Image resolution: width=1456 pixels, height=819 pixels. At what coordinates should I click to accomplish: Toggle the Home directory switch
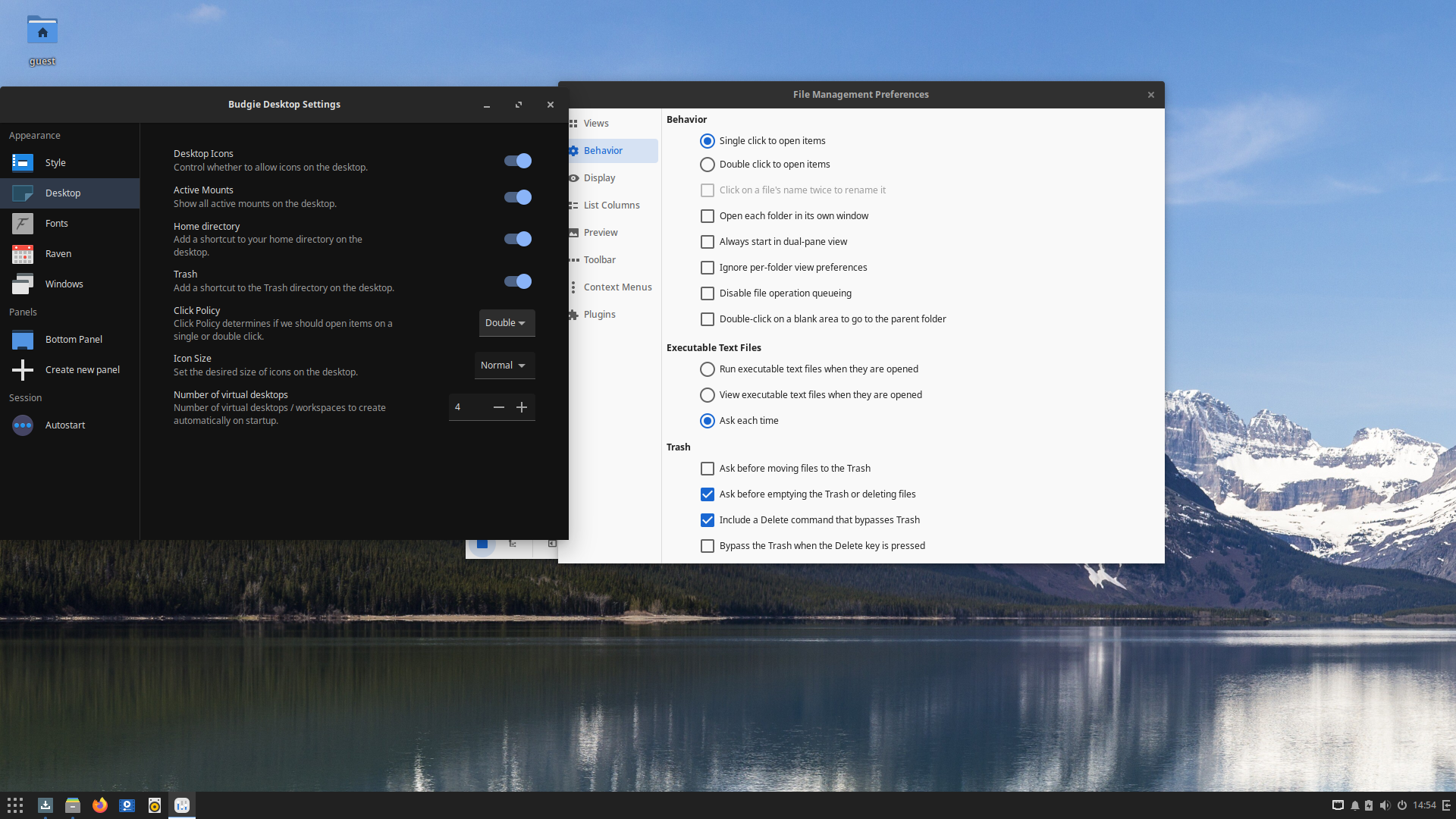pyautogui.click(x=518, y=239)
